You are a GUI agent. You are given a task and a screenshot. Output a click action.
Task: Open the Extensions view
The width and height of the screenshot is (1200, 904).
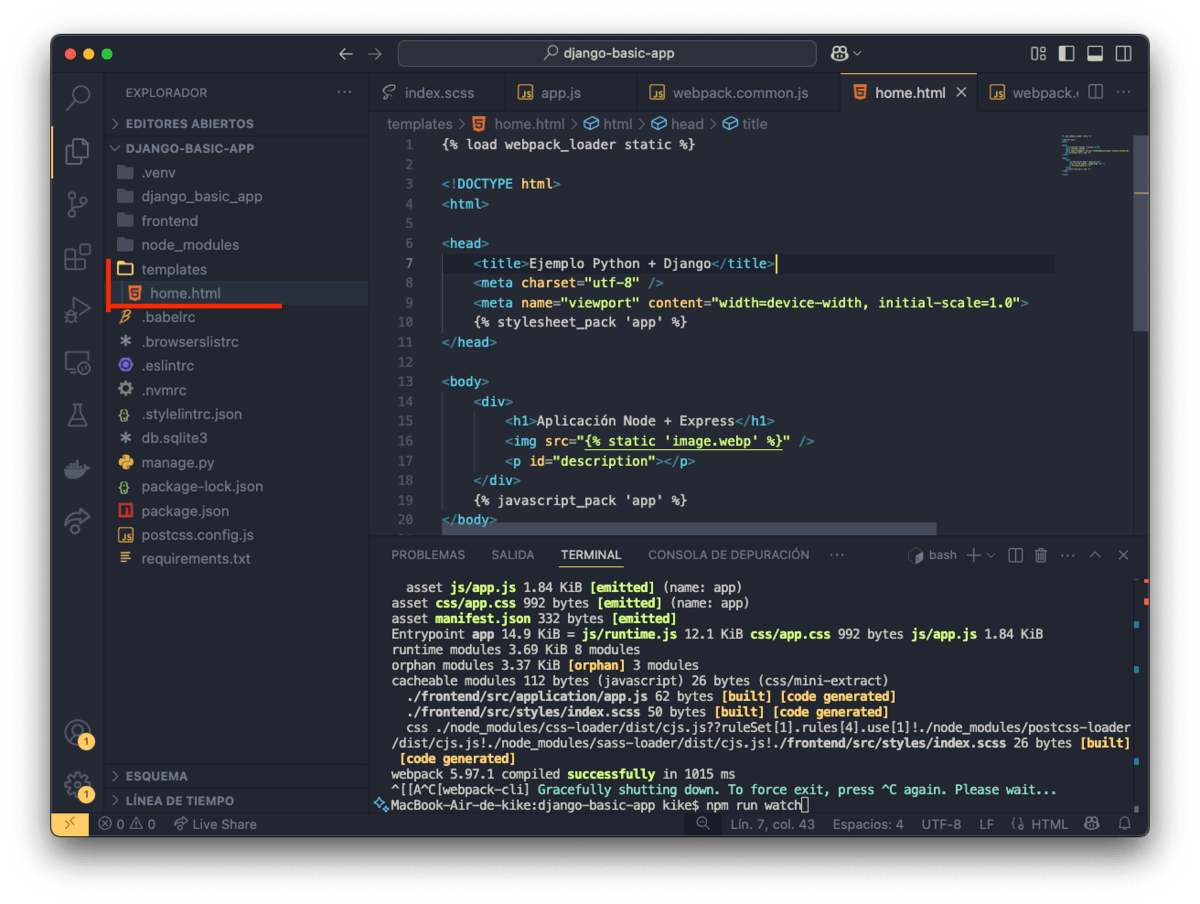[x=77, y=257]
